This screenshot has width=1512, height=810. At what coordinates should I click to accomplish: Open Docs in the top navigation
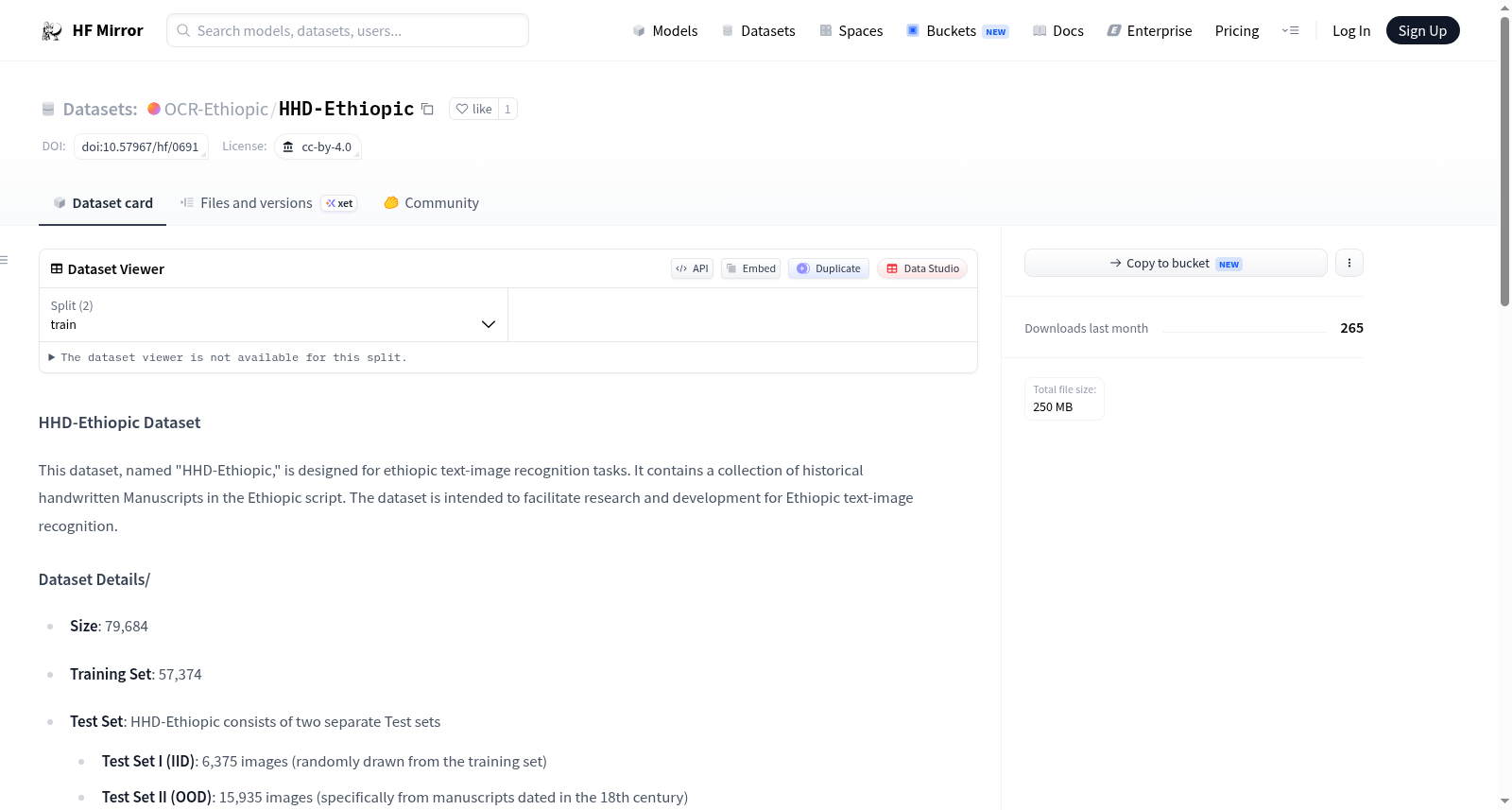click(1058, 31)
